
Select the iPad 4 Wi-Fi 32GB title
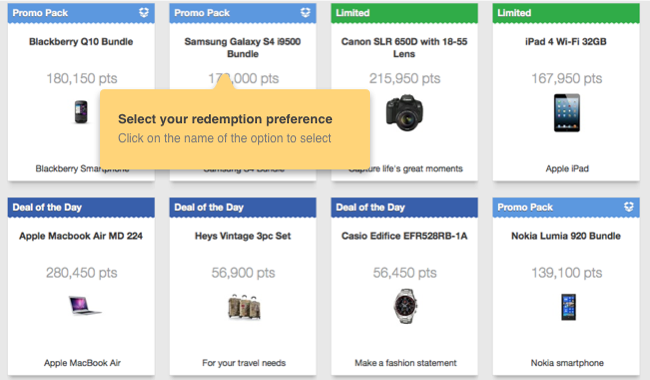566,41
